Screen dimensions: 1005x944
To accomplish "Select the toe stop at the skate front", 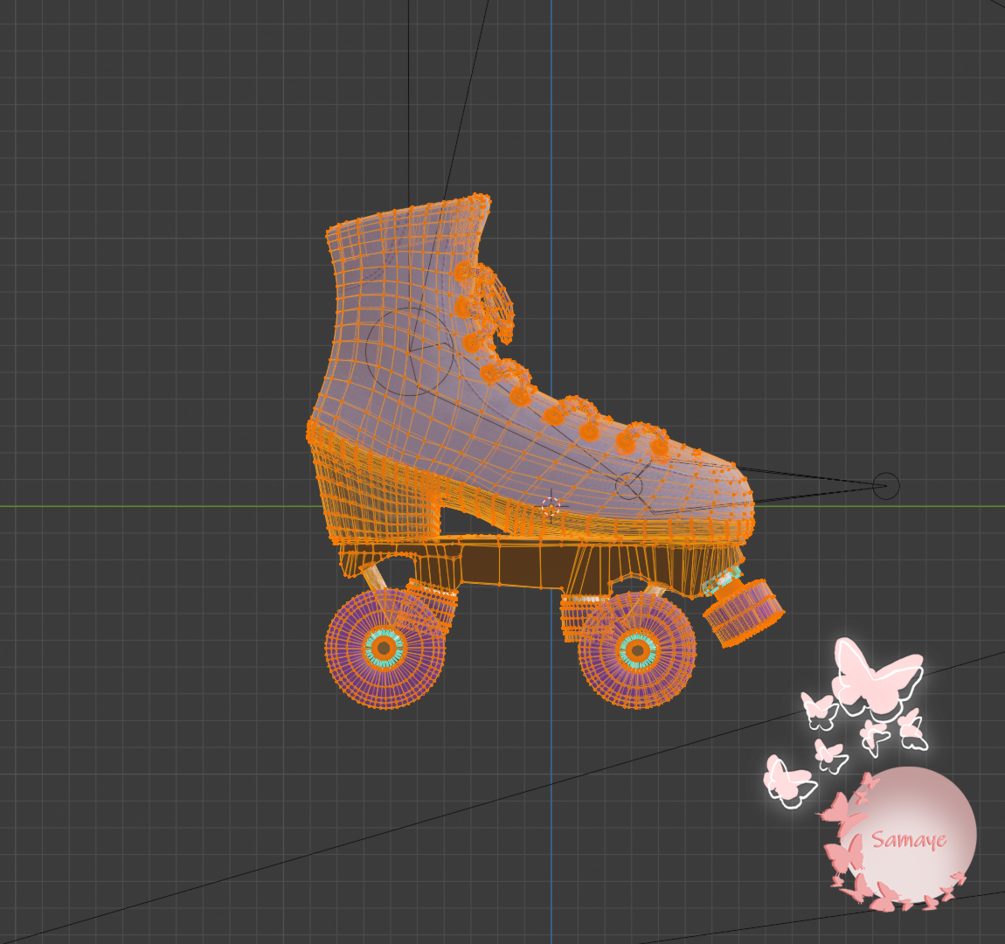I will tap(743, 611).
